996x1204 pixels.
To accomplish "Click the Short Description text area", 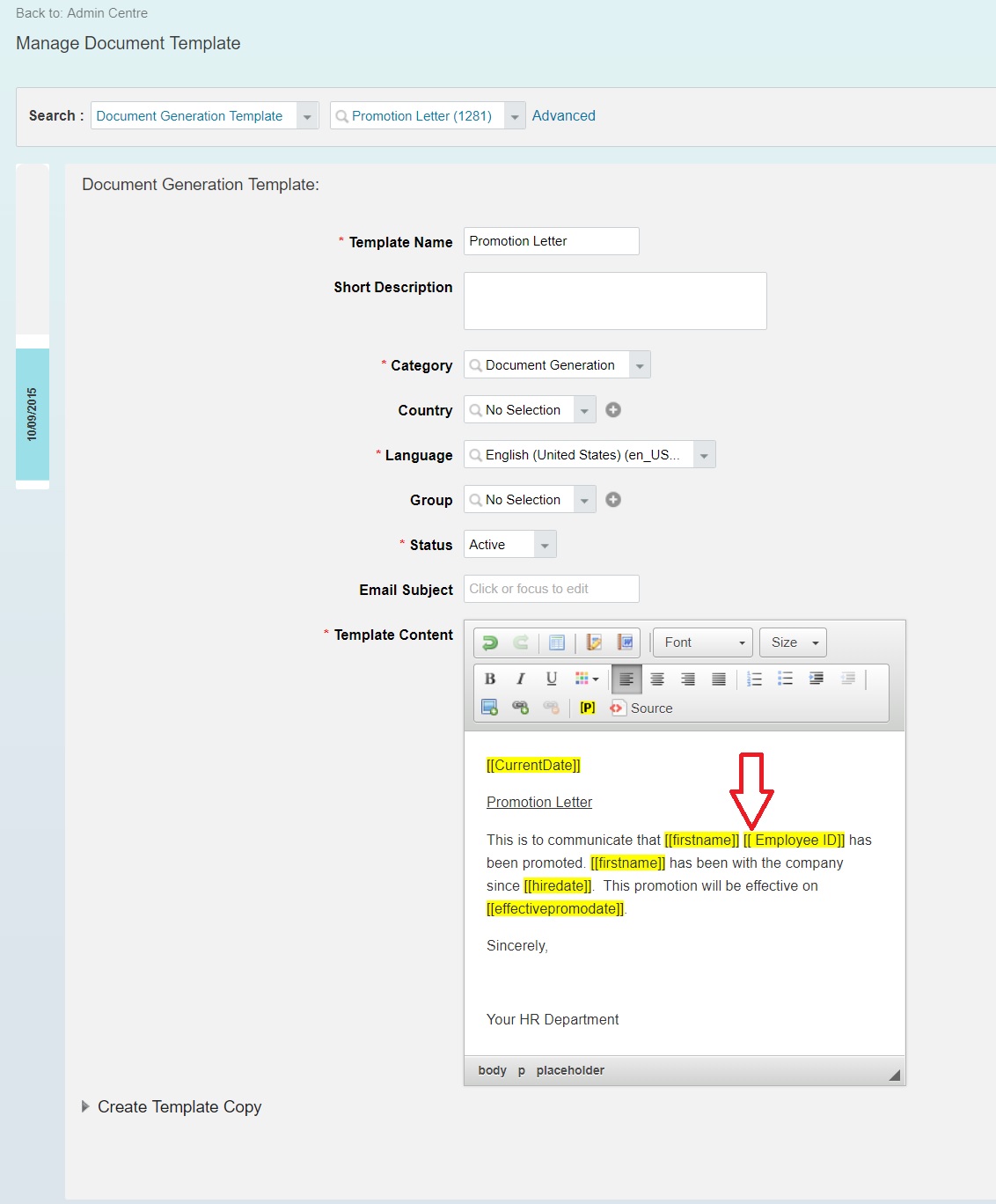I will click(616, 301).
